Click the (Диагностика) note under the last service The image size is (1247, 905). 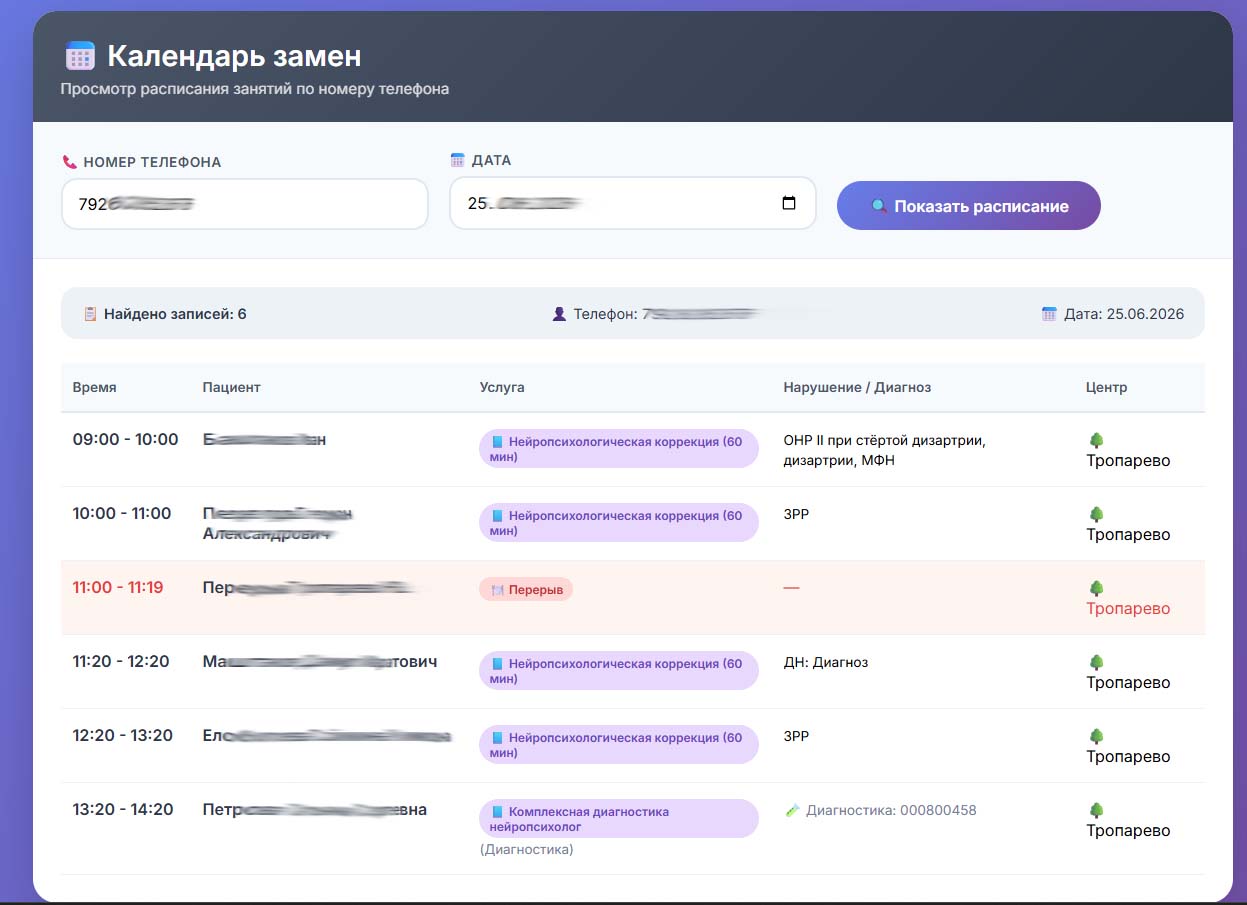(x=527, y=850)
